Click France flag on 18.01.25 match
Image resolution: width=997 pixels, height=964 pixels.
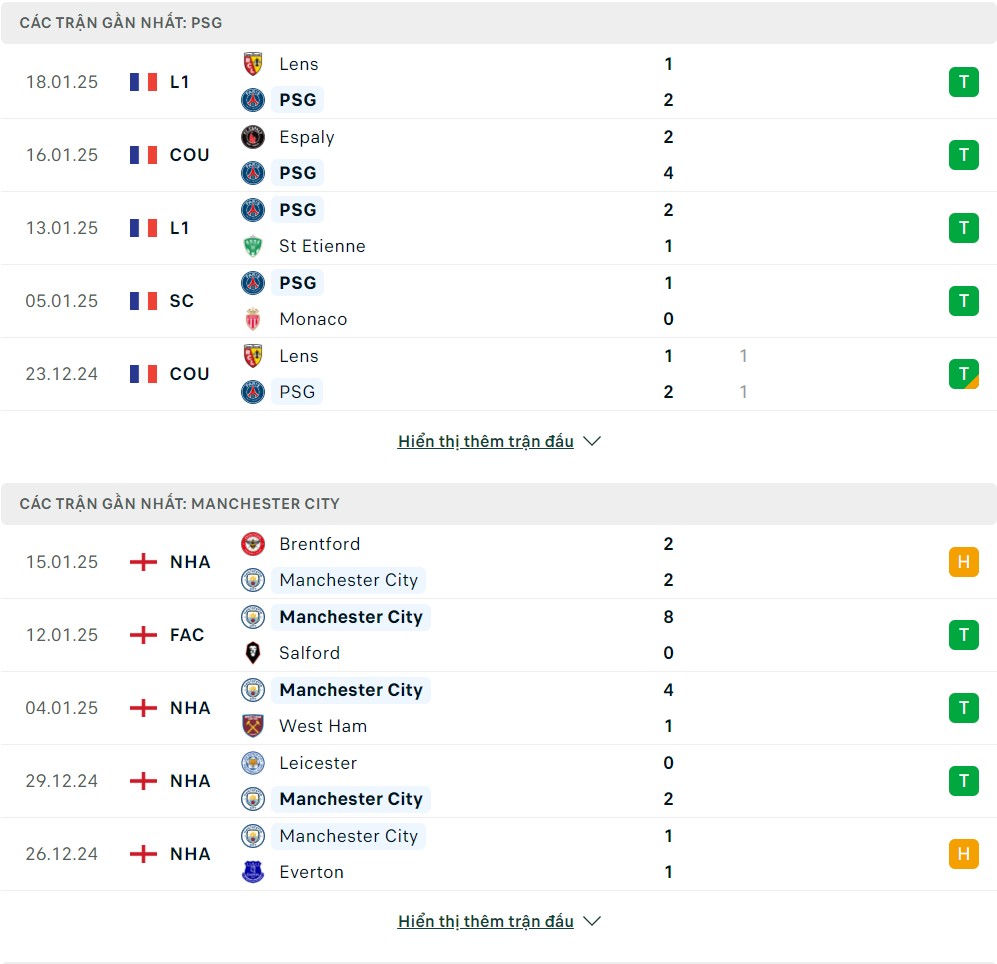click(143, 82)
